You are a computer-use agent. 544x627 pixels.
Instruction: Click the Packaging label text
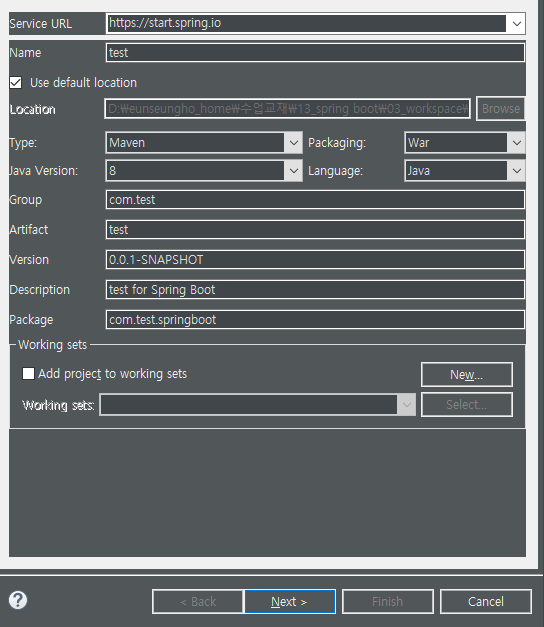[x=337, y=143]
